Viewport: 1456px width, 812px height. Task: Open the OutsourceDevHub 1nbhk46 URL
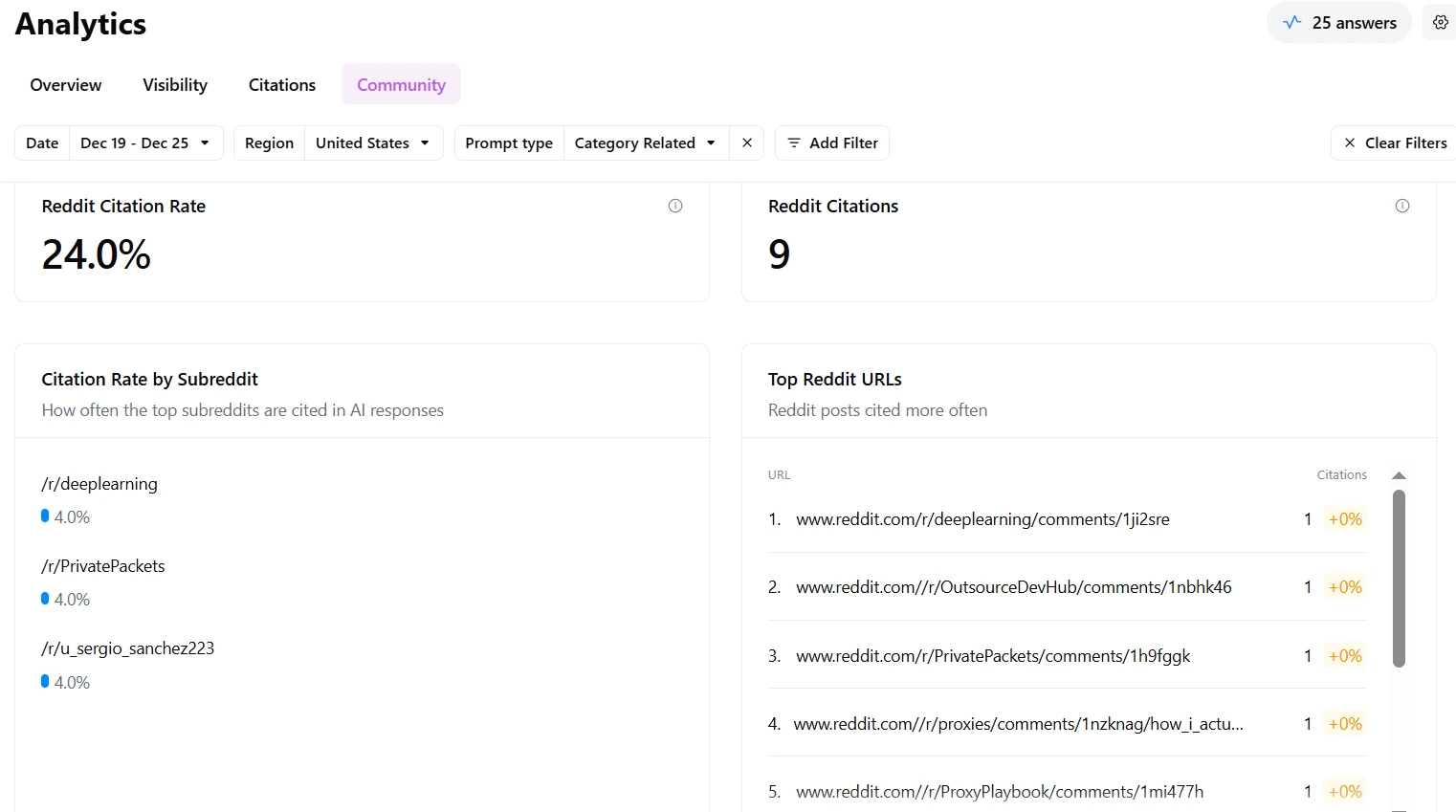click(x=1014, y=587)
